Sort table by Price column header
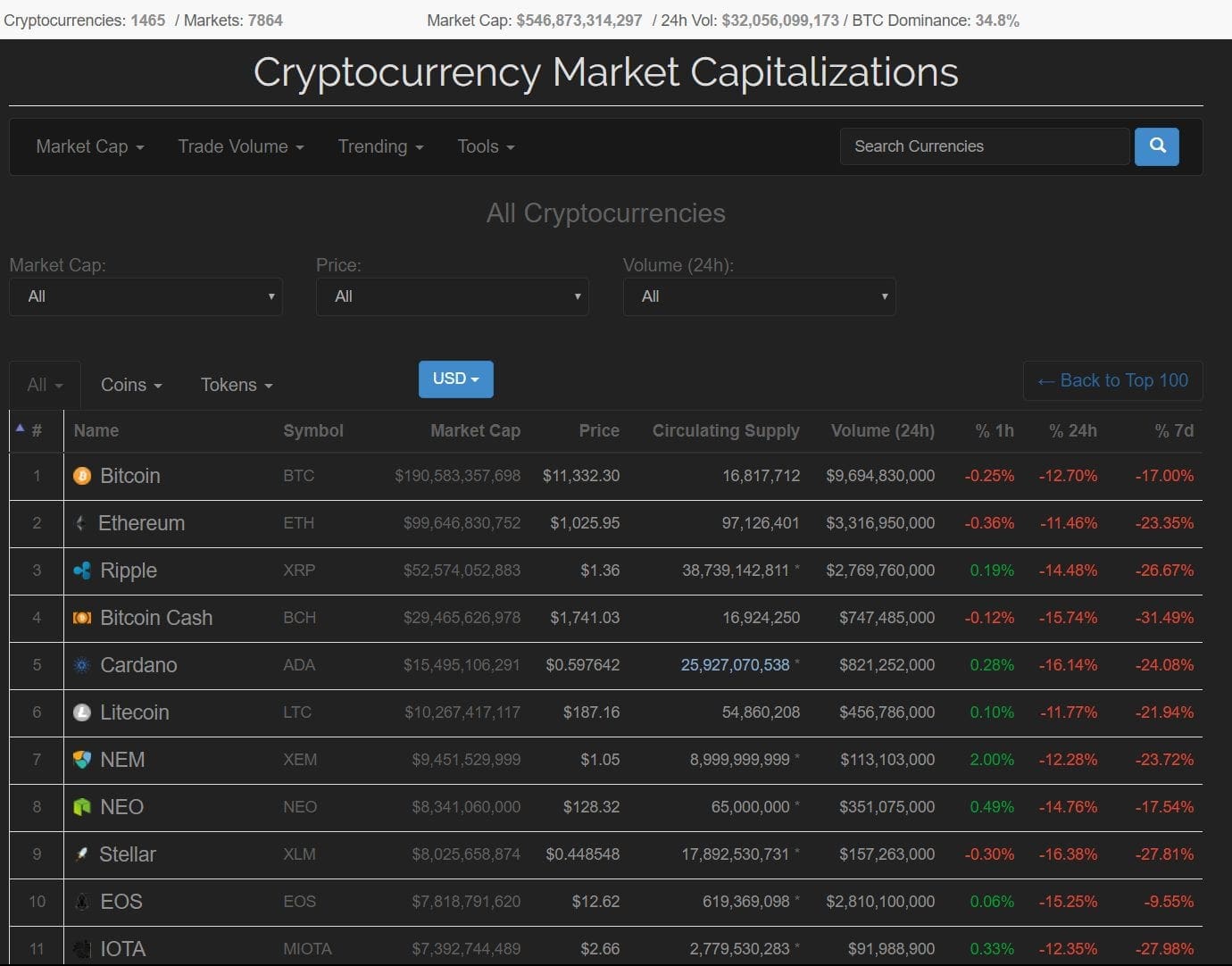 coord(599,430)
